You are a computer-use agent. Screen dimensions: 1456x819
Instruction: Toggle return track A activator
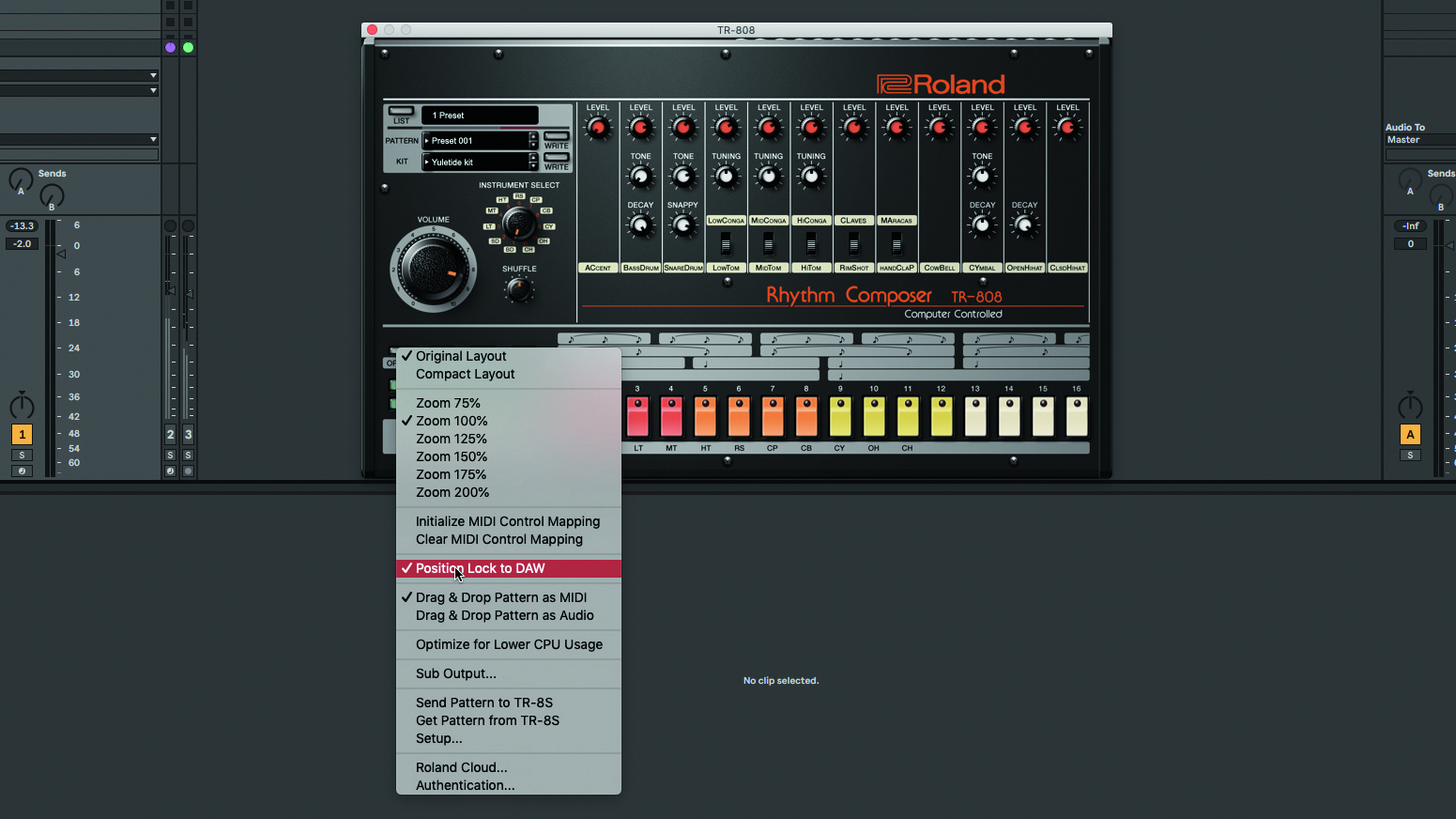1410,434
